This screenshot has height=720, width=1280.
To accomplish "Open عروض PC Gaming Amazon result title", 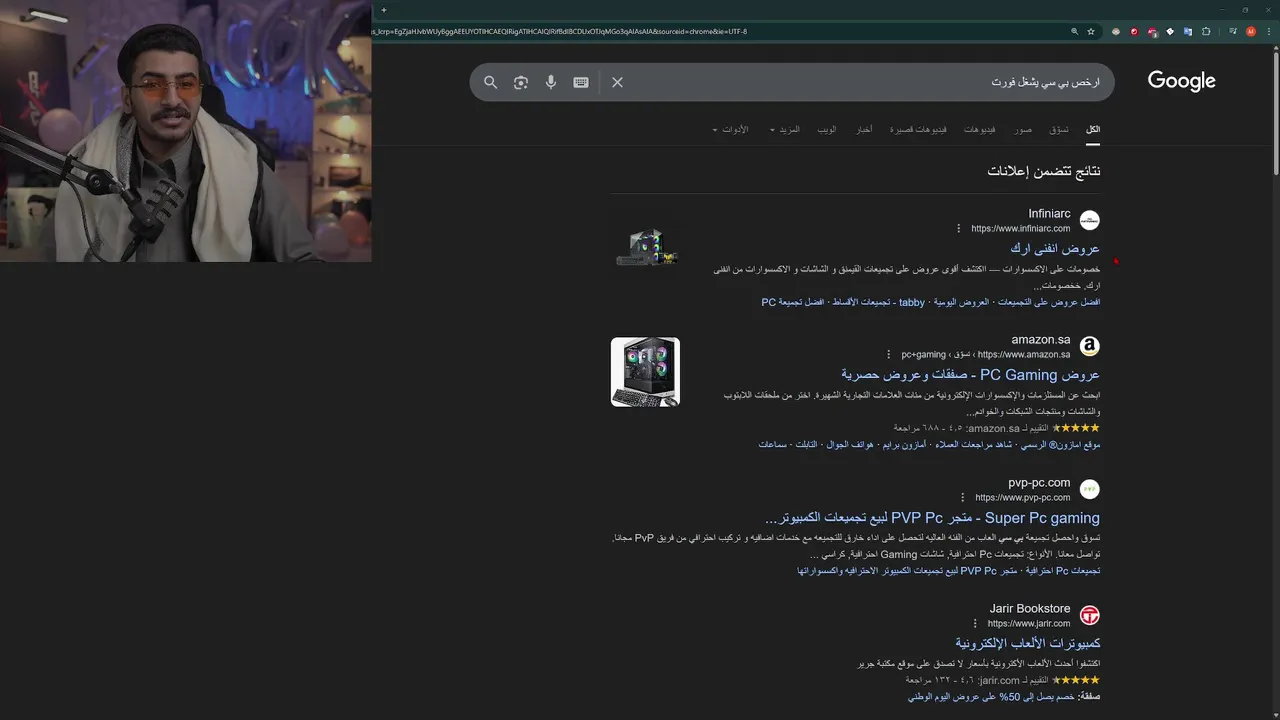I will (x=970, y=375).
